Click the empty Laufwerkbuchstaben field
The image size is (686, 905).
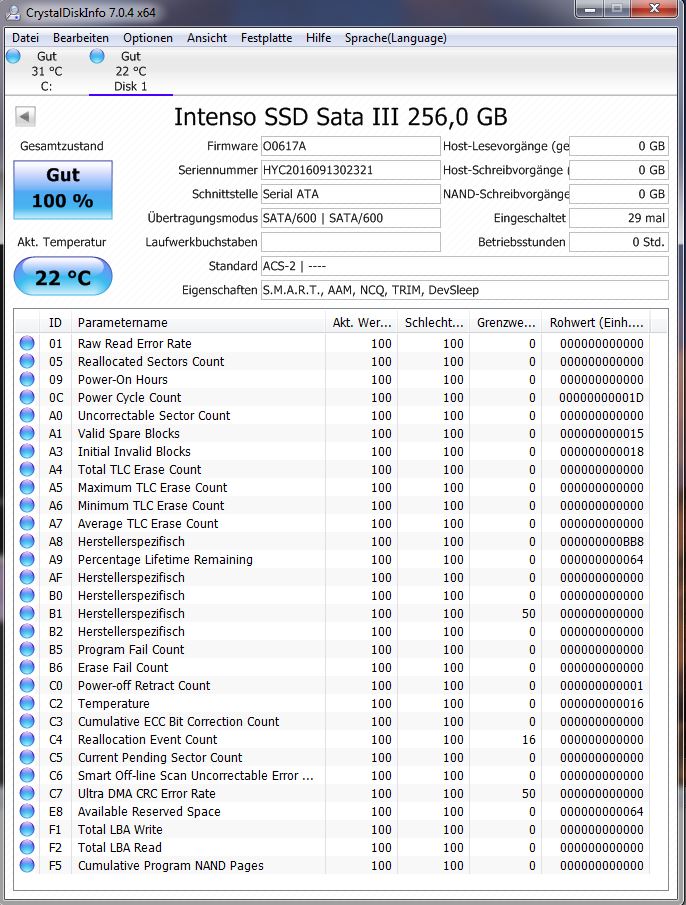pyautogui.click(x=350, y=242)
